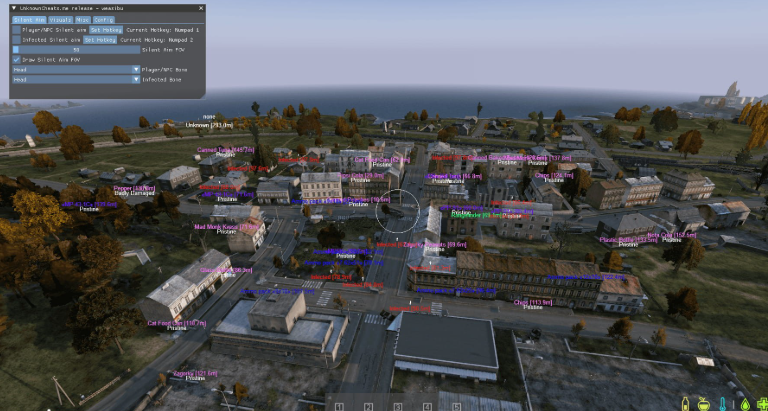The height and width of the screenshot is (411, 768).
Task: Open the Visuals tab
Action: pyautogui.click(x=61, y=20)
